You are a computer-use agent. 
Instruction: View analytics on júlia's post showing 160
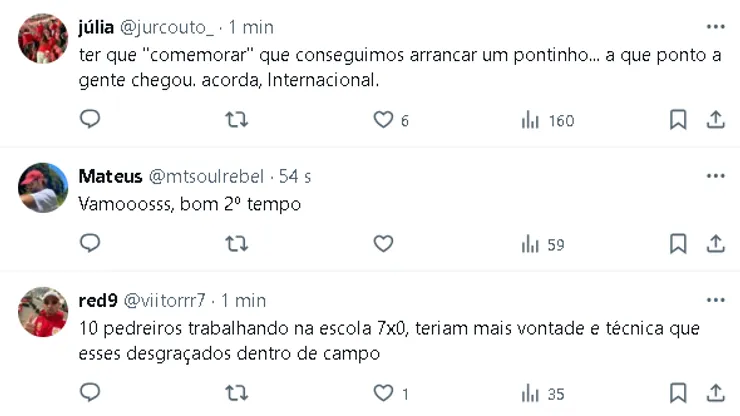(547, 120)
